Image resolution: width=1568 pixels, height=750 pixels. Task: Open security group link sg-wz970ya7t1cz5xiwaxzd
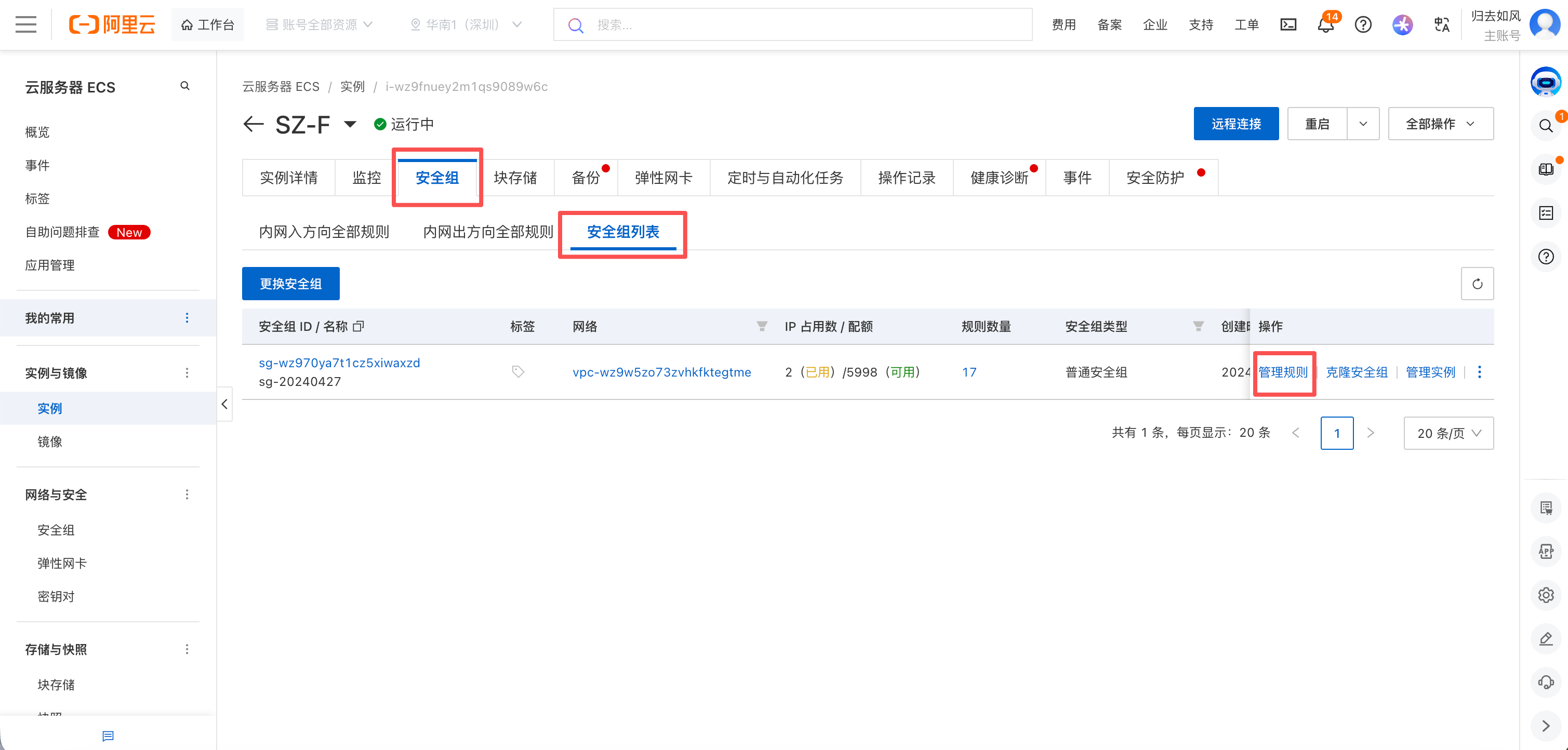click(x=339, y=363)
